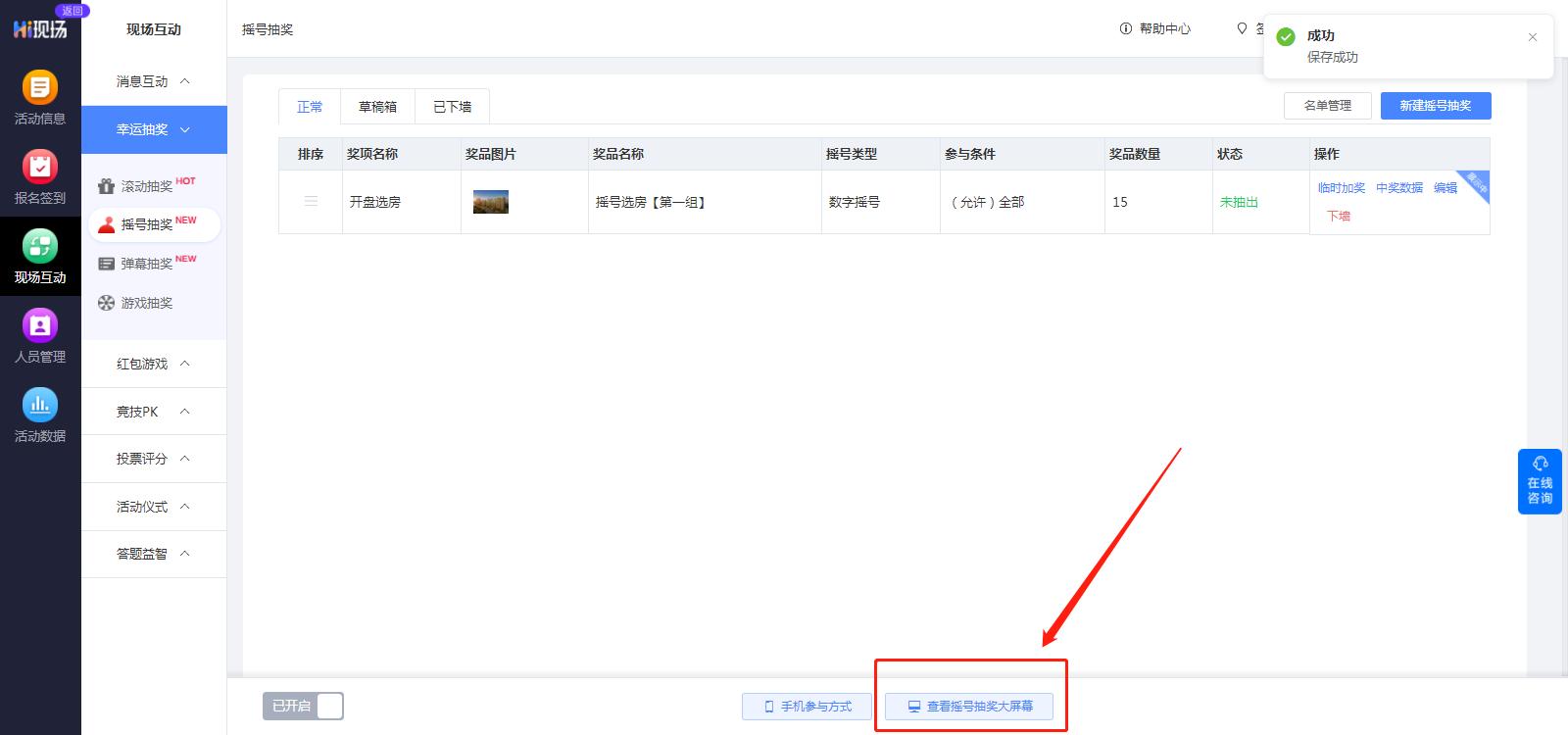This screenshot has height=735, width=1568.
Task: Switch to the 正常 tab
Action: [310, 107]
